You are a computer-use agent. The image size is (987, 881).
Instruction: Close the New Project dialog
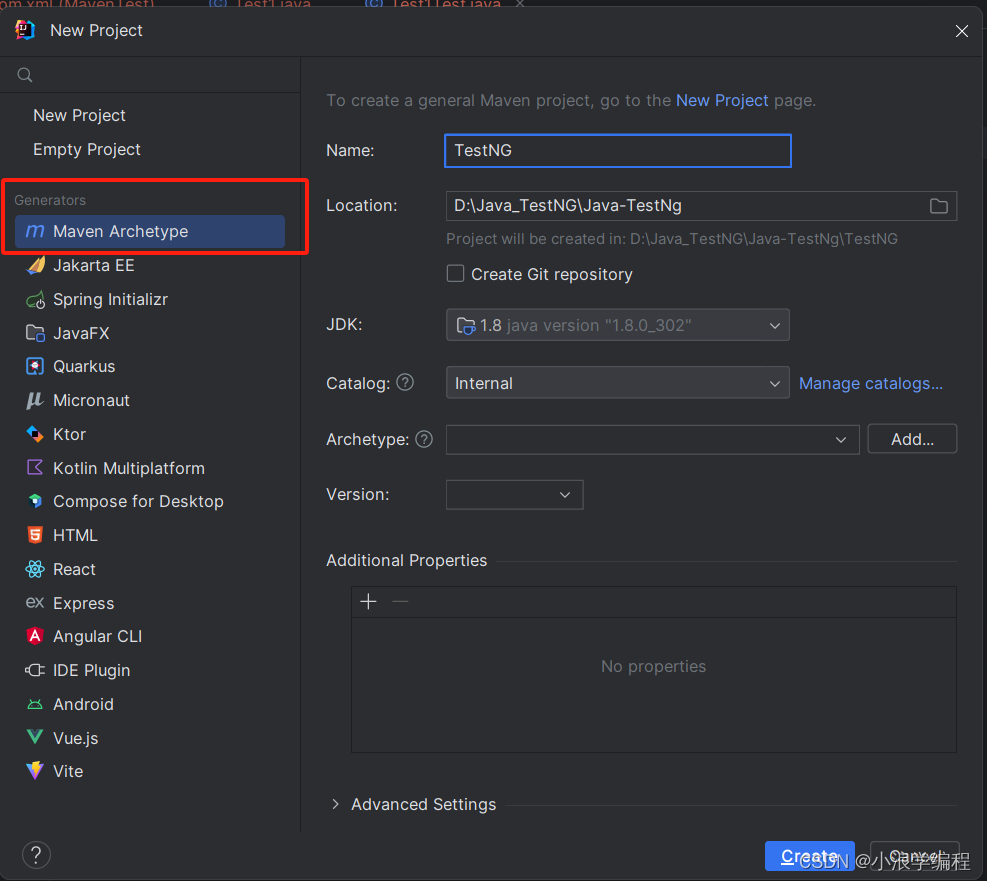pyautogui.click(x=962, y=31)
